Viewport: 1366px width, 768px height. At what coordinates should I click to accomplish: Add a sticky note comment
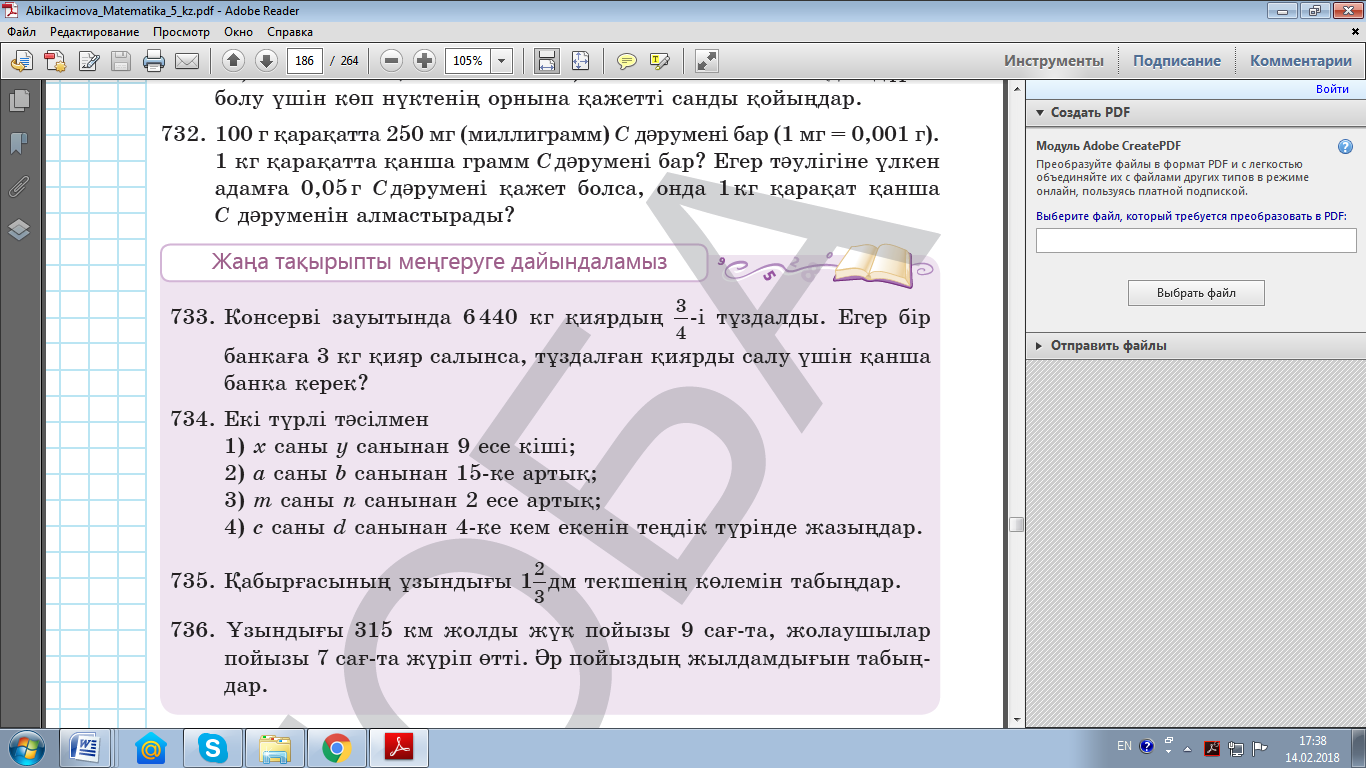click(x=627, y=61)
